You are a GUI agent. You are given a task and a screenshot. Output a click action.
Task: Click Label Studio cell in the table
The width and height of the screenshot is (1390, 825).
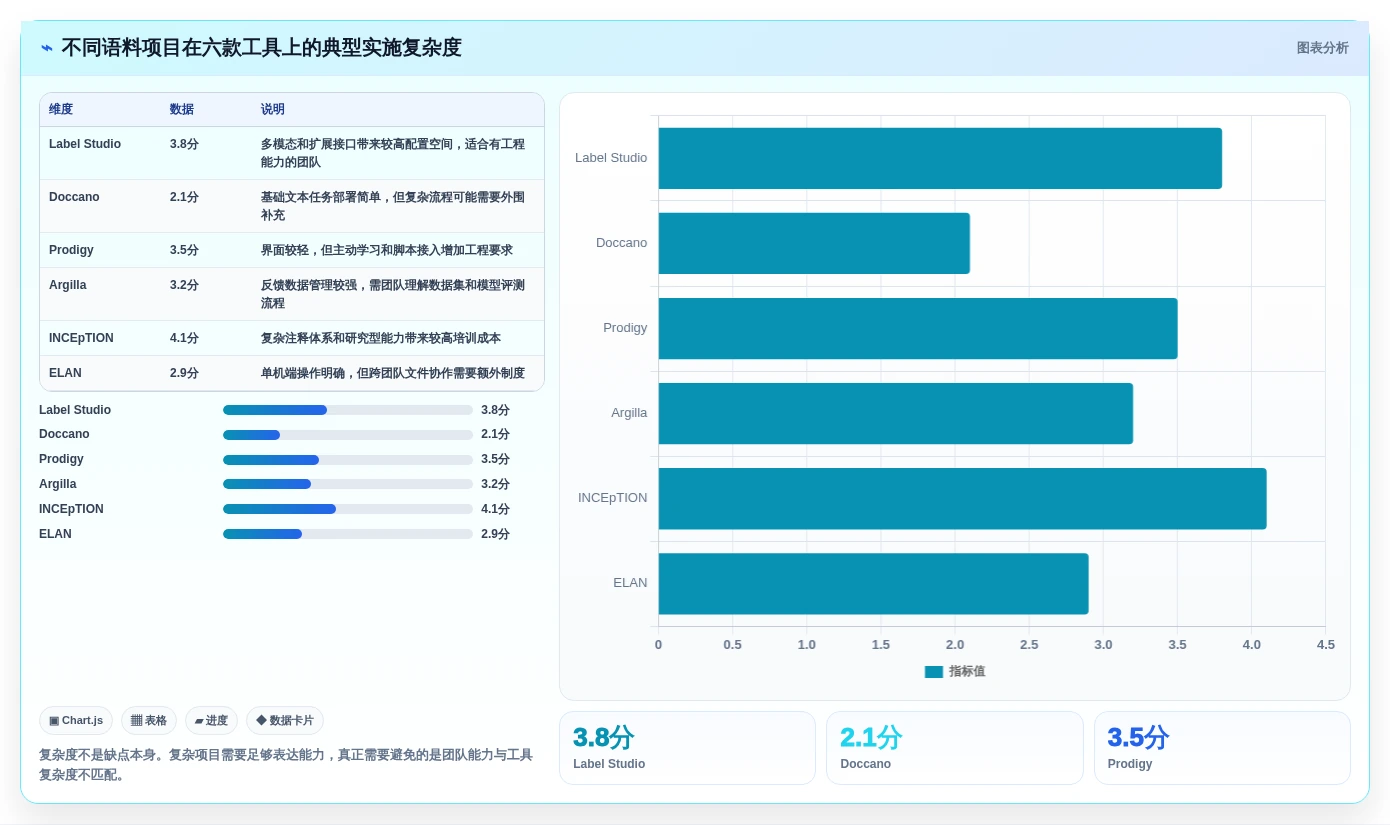[85, 144]
